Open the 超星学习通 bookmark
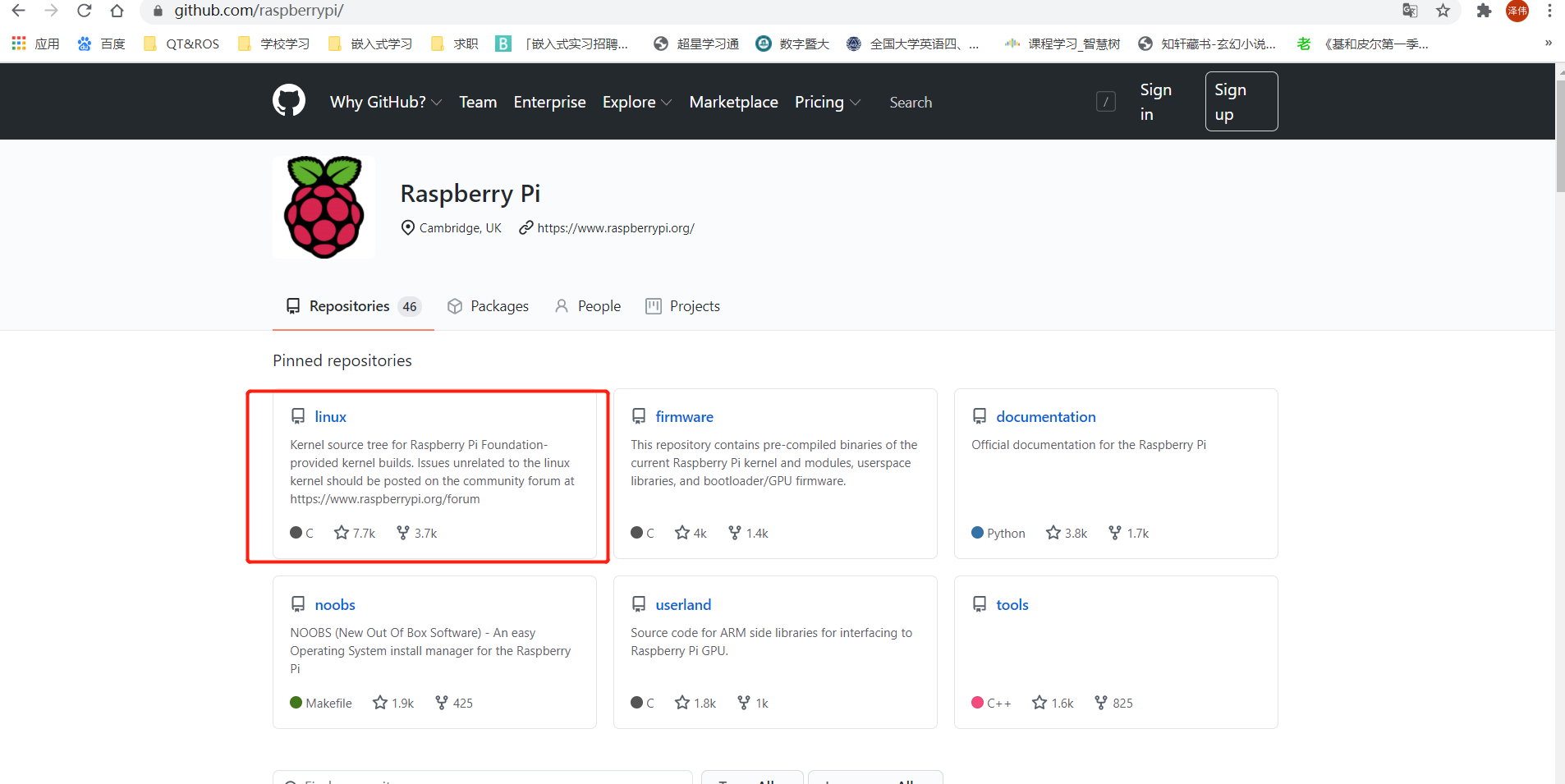This screenshot has width=1565, height=784. [696, 44]
